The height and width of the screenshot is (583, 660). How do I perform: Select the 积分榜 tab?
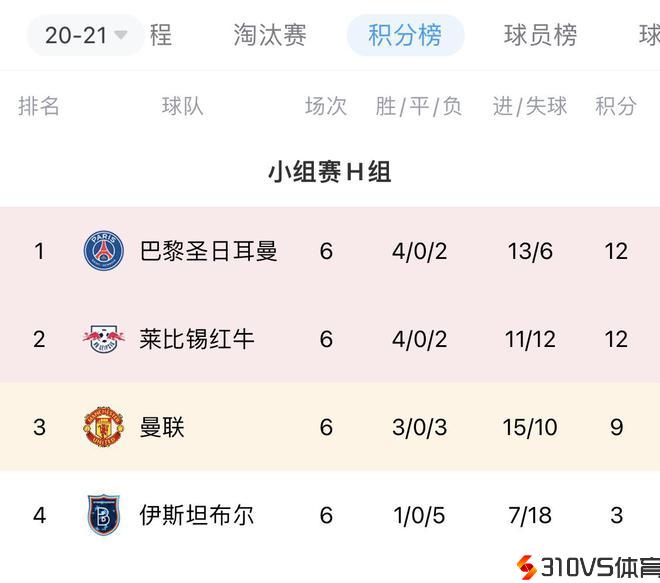405,35
